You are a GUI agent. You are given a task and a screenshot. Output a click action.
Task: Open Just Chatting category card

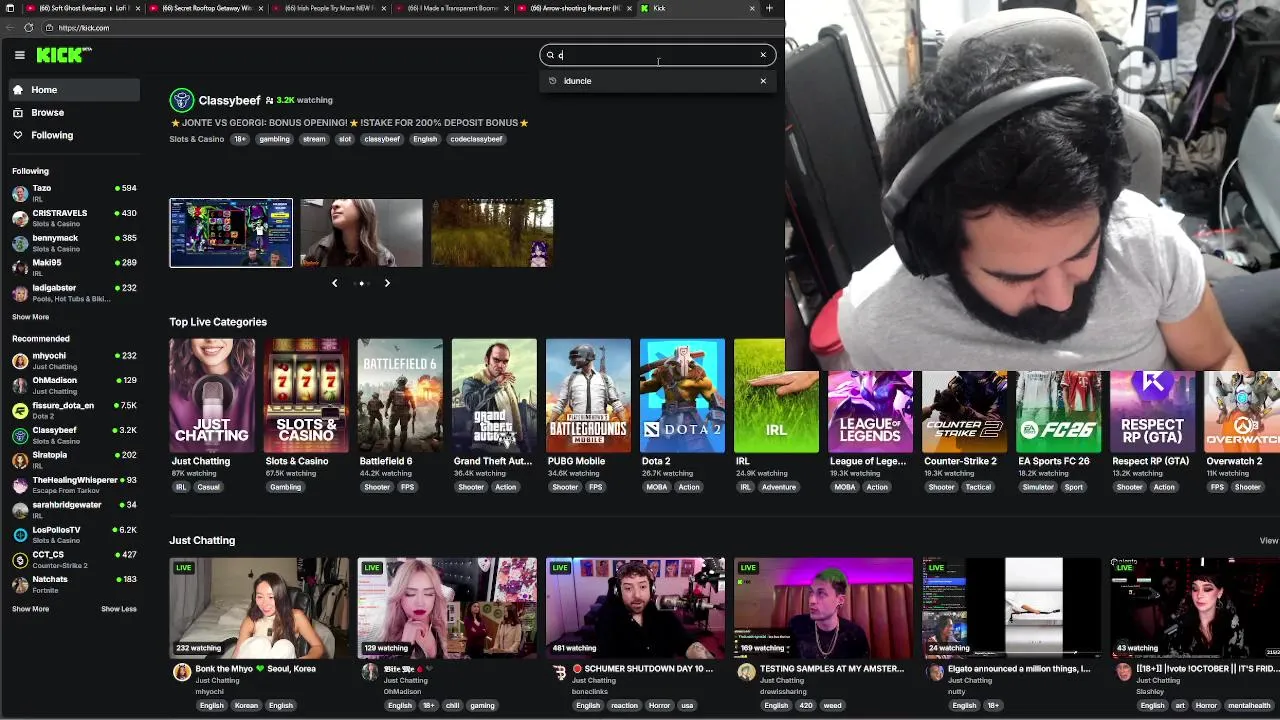tap(212, 396)
